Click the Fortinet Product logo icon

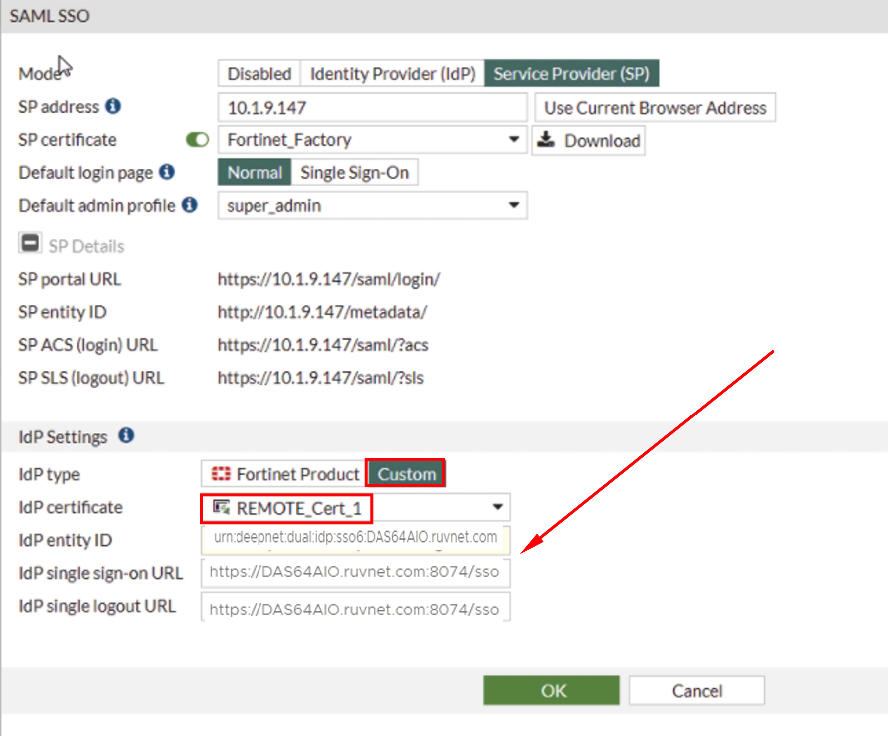click(220, 474)
